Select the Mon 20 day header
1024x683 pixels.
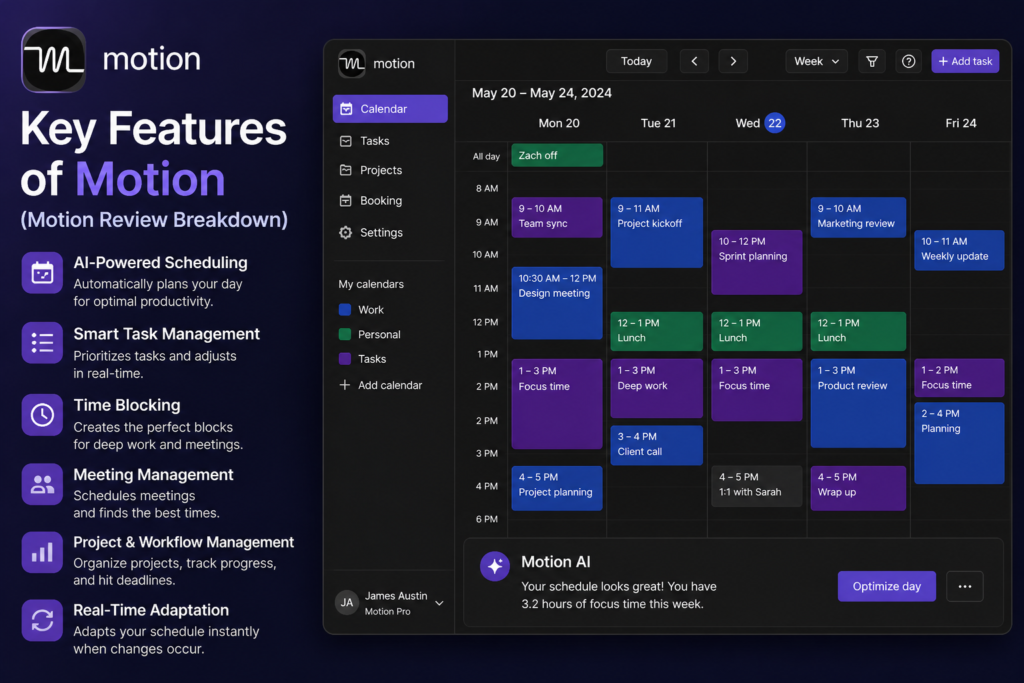click(x=559, y=123)
